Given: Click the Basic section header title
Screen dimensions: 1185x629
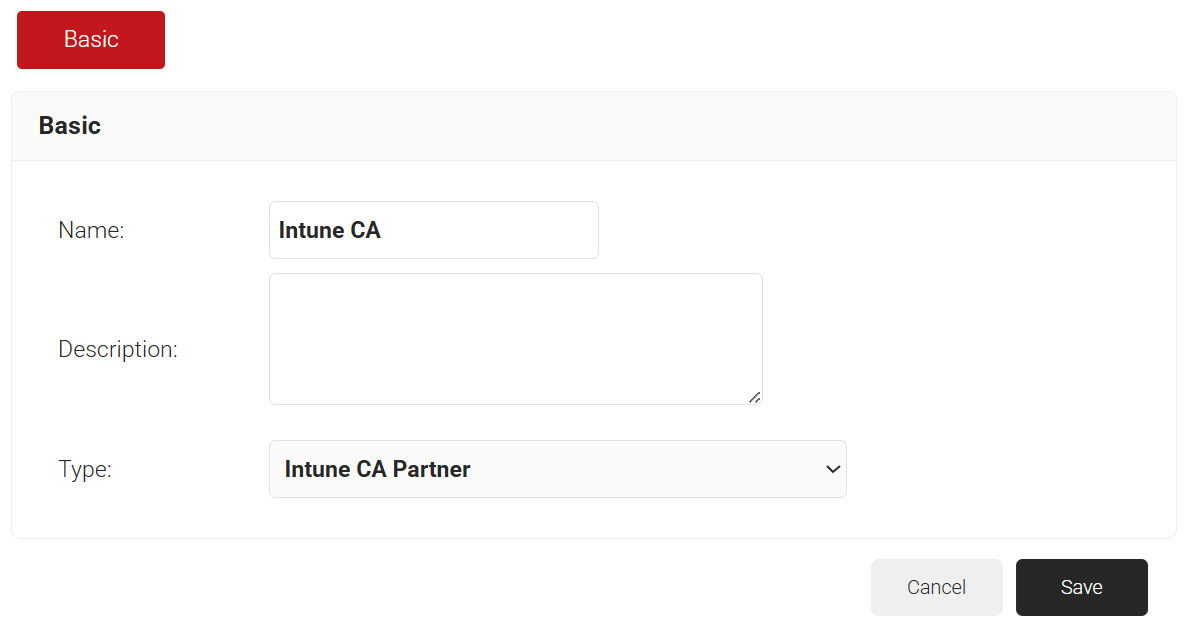Looking at the screenshot, I should [70, 126].
